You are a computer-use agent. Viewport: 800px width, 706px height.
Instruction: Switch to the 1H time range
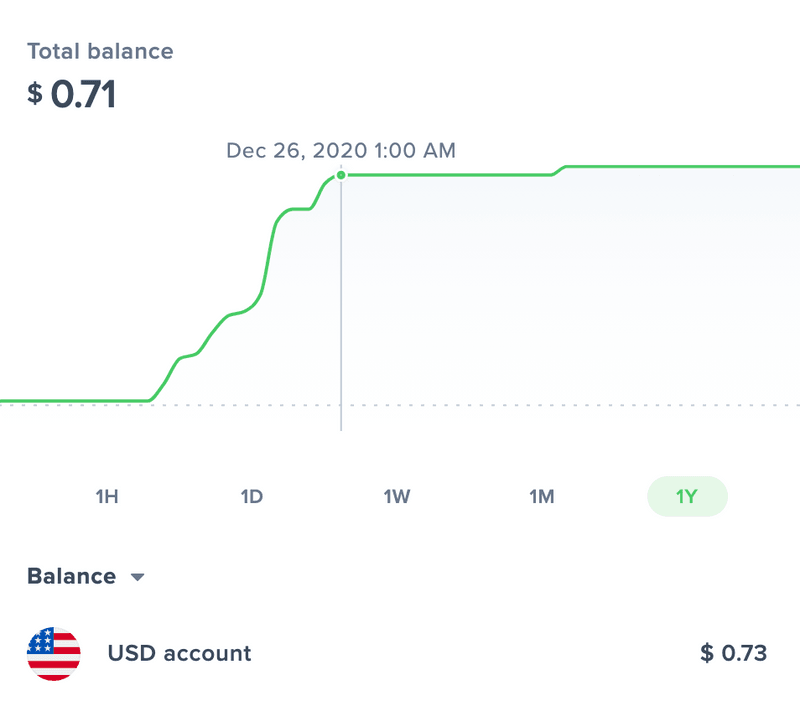coord(107,496)
